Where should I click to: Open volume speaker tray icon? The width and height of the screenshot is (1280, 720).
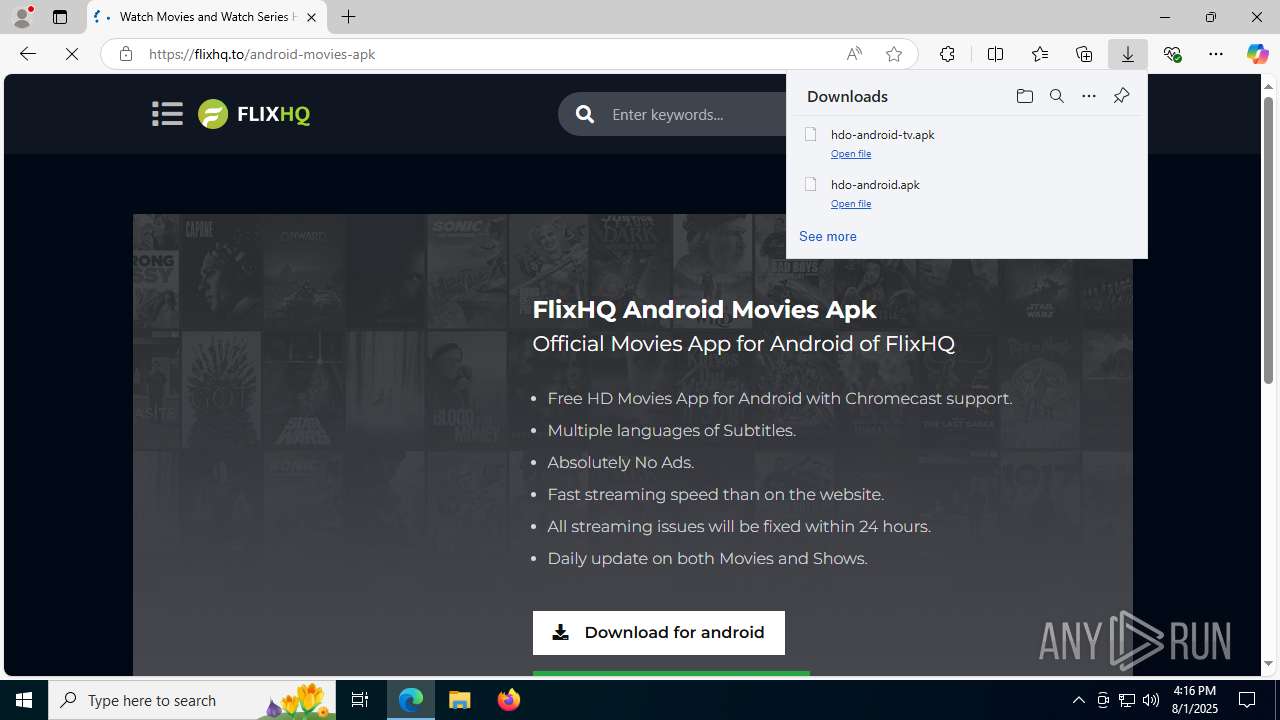(x=1151, y=700)
